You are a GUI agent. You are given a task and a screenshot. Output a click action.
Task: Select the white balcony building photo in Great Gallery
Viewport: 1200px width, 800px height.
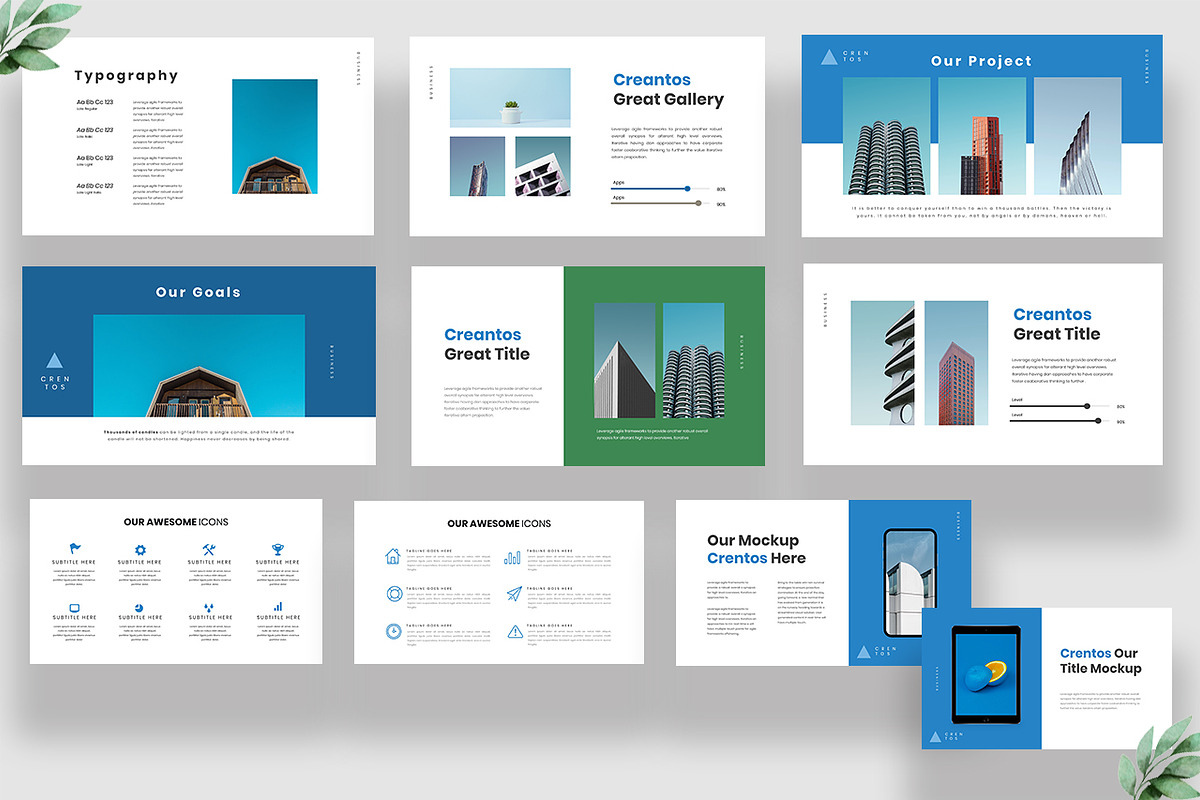pyautogui.click(x=543, y=166)
